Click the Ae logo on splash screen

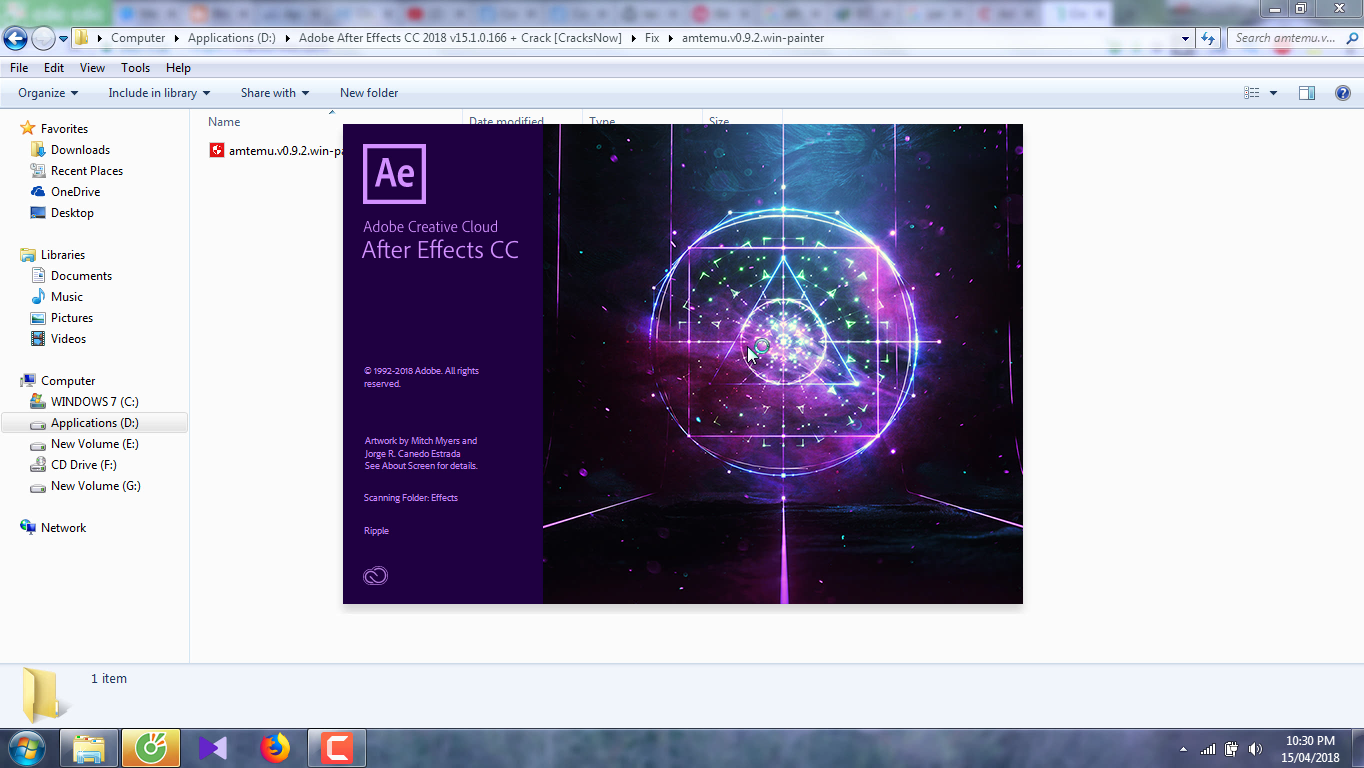click(394, 174)
